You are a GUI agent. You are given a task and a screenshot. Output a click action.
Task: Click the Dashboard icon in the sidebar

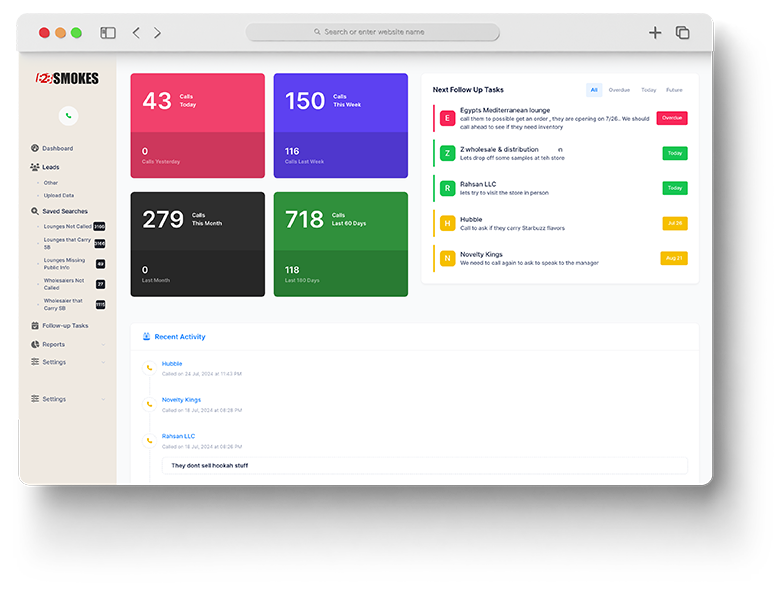pyautogui.click(x=35, y=148)
